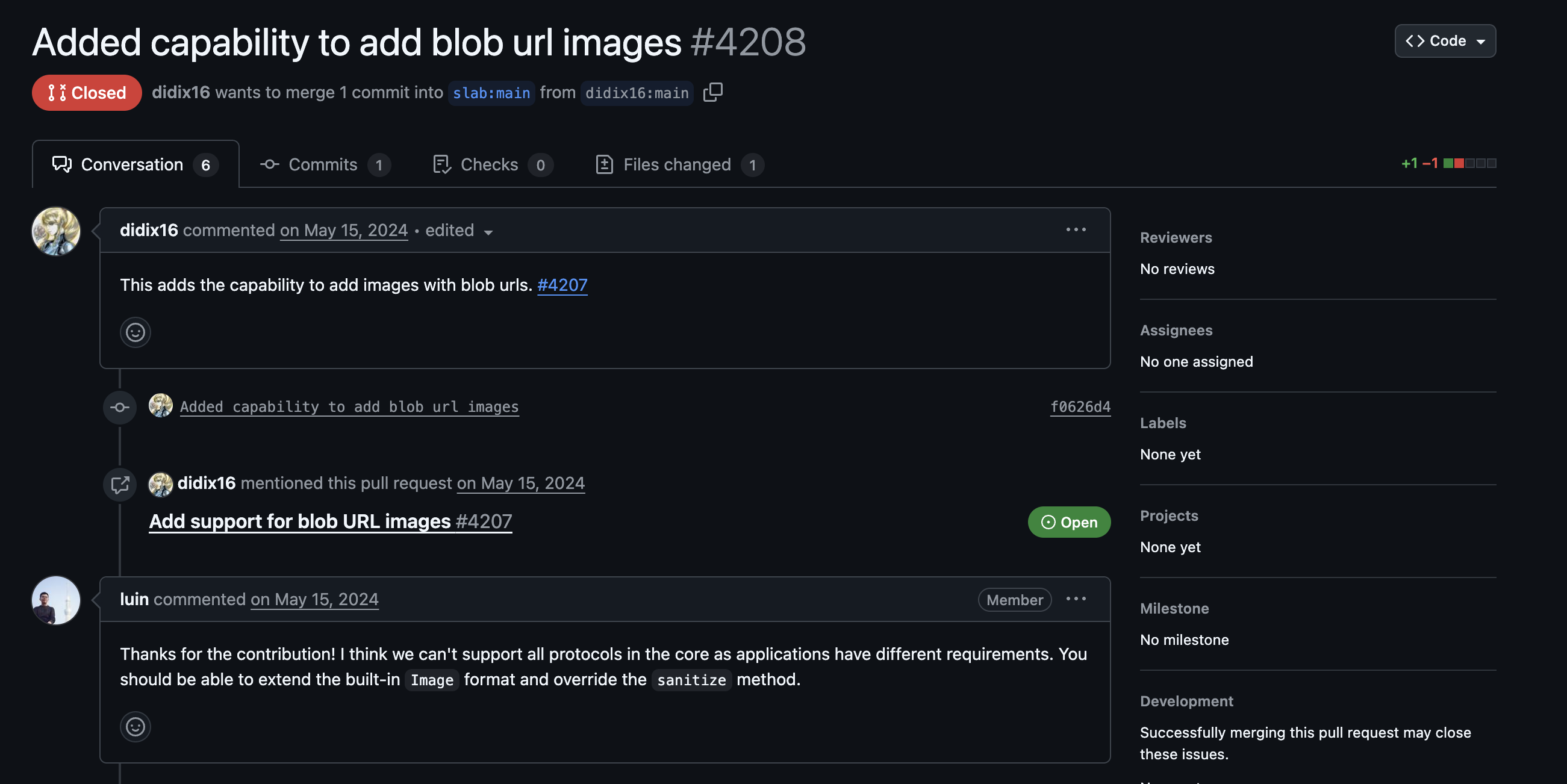1567x784 pixels.
Task: Click didix16's large profile avatar
Action: click(x=56, y=231)
